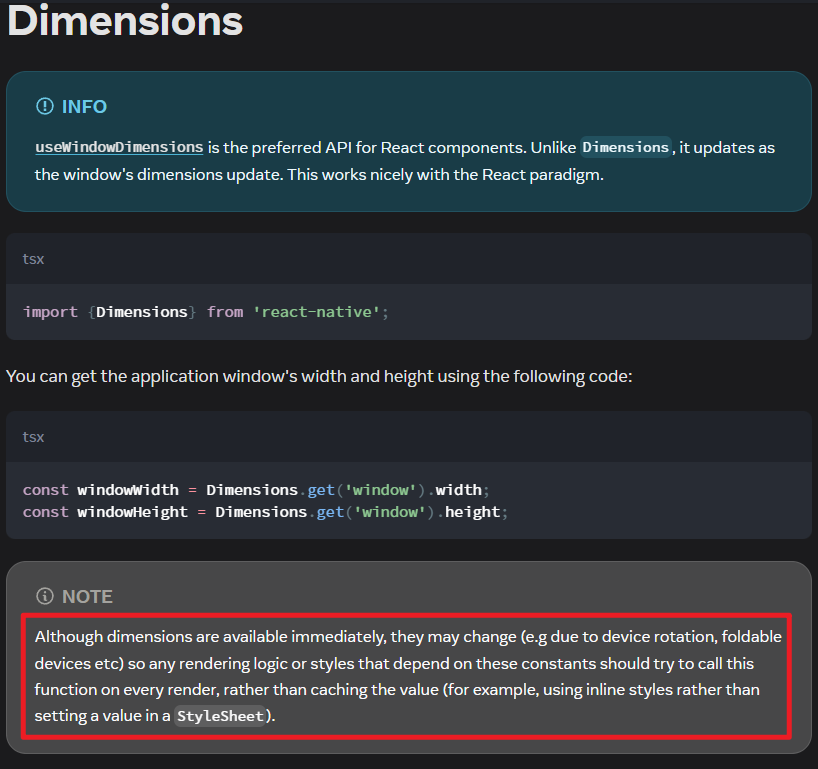Click the windowHeight variable name

(x=132, y=512)
